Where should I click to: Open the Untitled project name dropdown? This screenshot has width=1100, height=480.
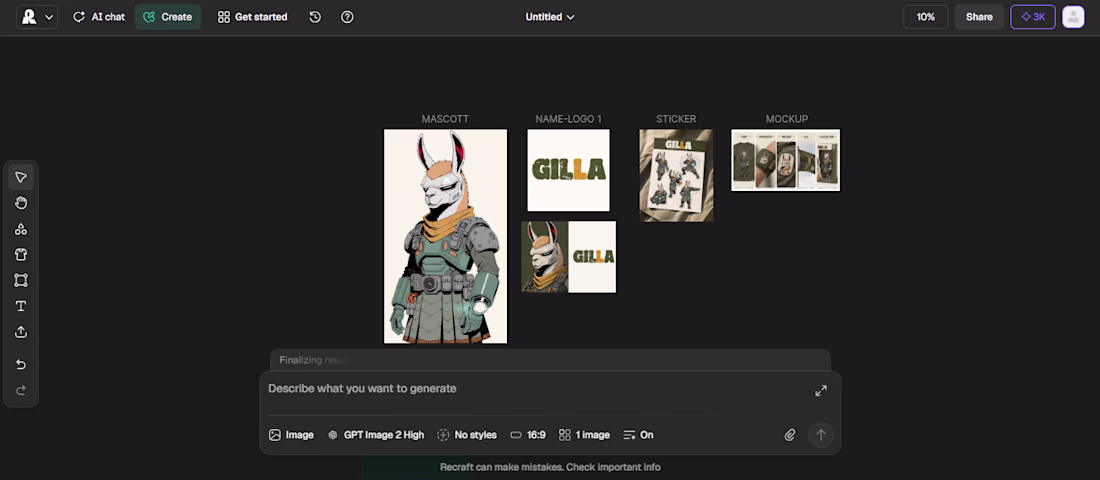[550, 17]
